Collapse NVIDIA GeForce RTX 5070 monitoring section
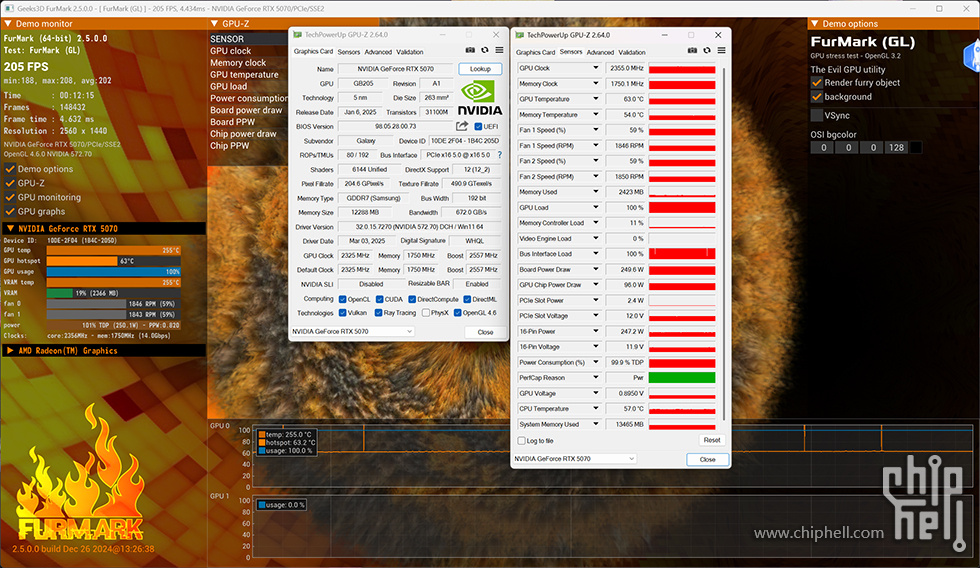 pos(10,229)
